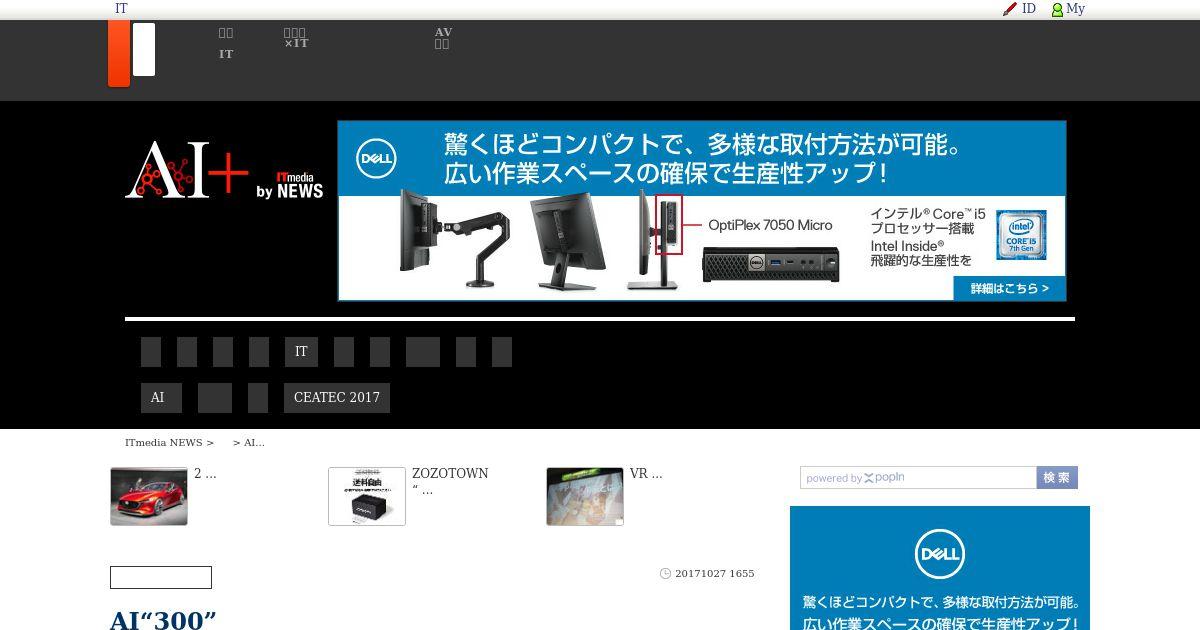Click the OptiPlex 7050 Micro banner ad

click(702, 211)
